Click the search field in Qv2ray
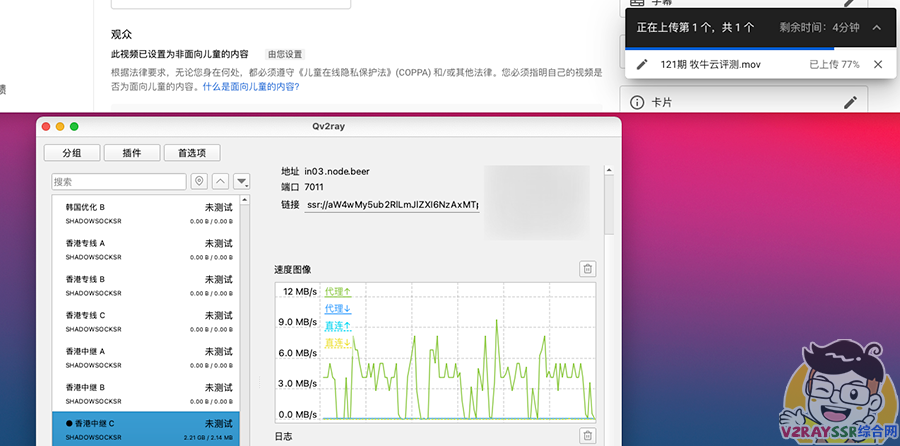The height and width of the screenshot is (446, 900). [x=119, y=181]
